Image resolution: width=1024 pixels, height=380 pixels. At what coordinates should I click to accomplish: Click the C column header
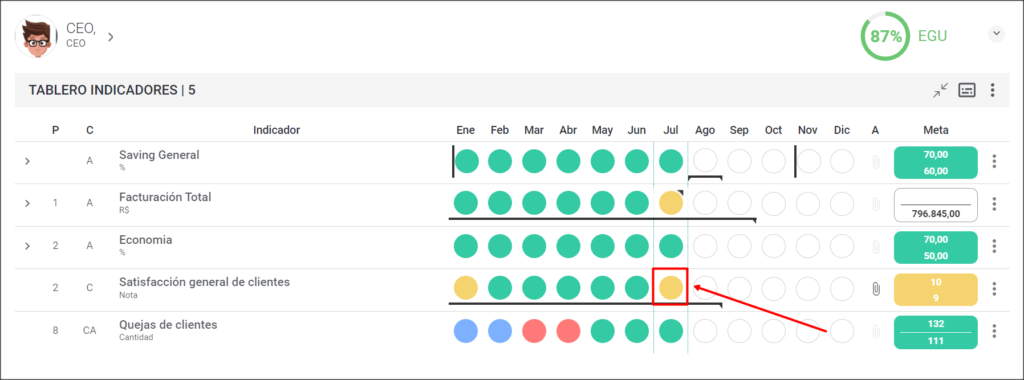pos(89,130)
